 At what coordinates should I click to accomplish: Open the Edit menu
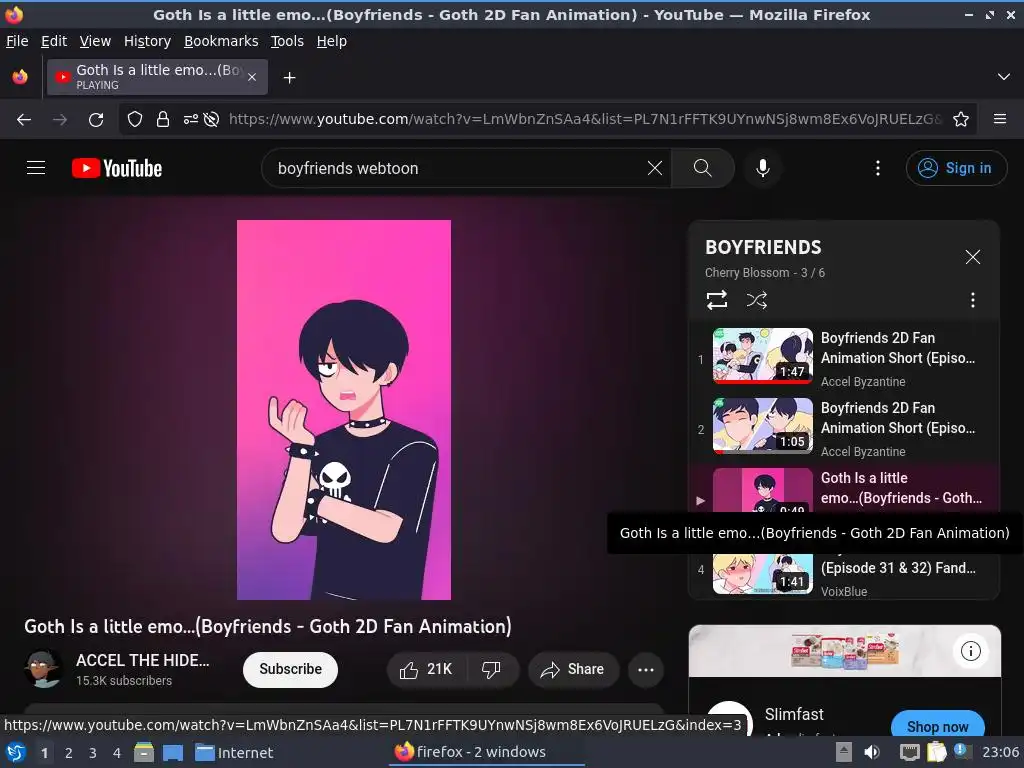(54, 41)
